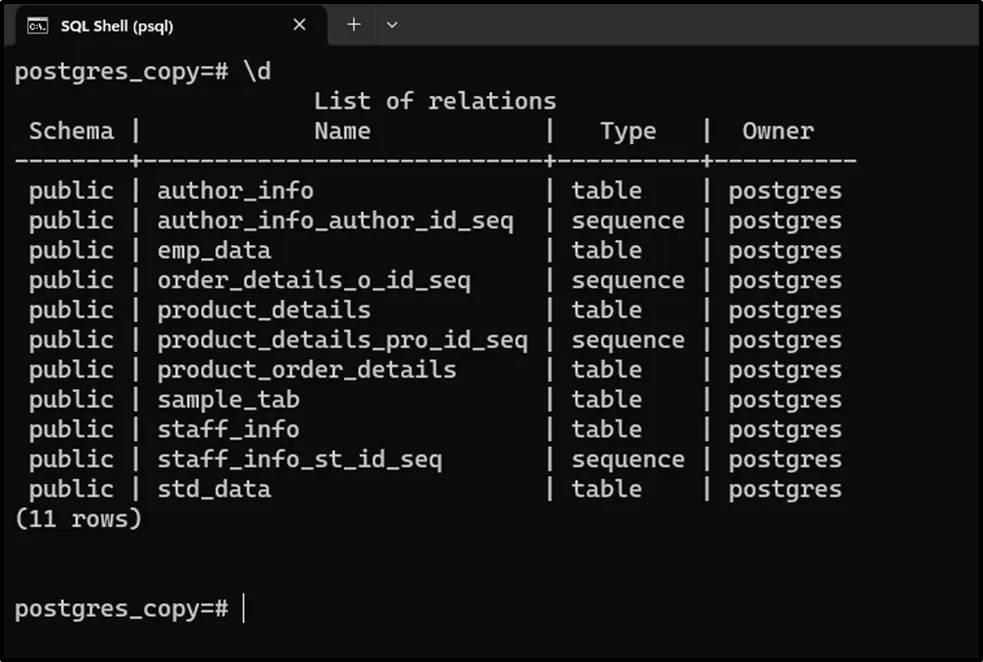983x662 pixels.
Task: Close the SQL Shell (psql) tab
Action: [300, 25]
